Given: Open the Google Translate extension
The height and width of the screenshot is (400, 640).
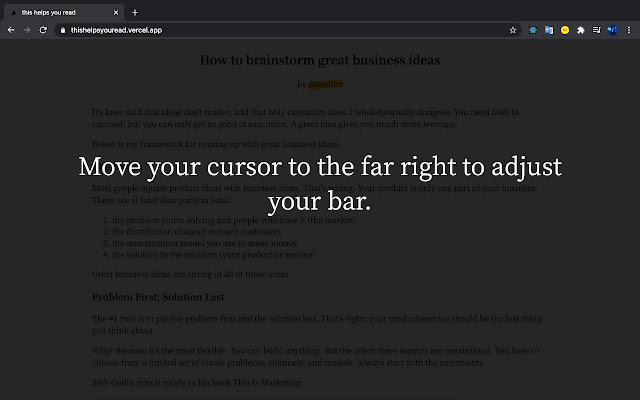Looking at the screenshot, I should click(x=549, y=30).
